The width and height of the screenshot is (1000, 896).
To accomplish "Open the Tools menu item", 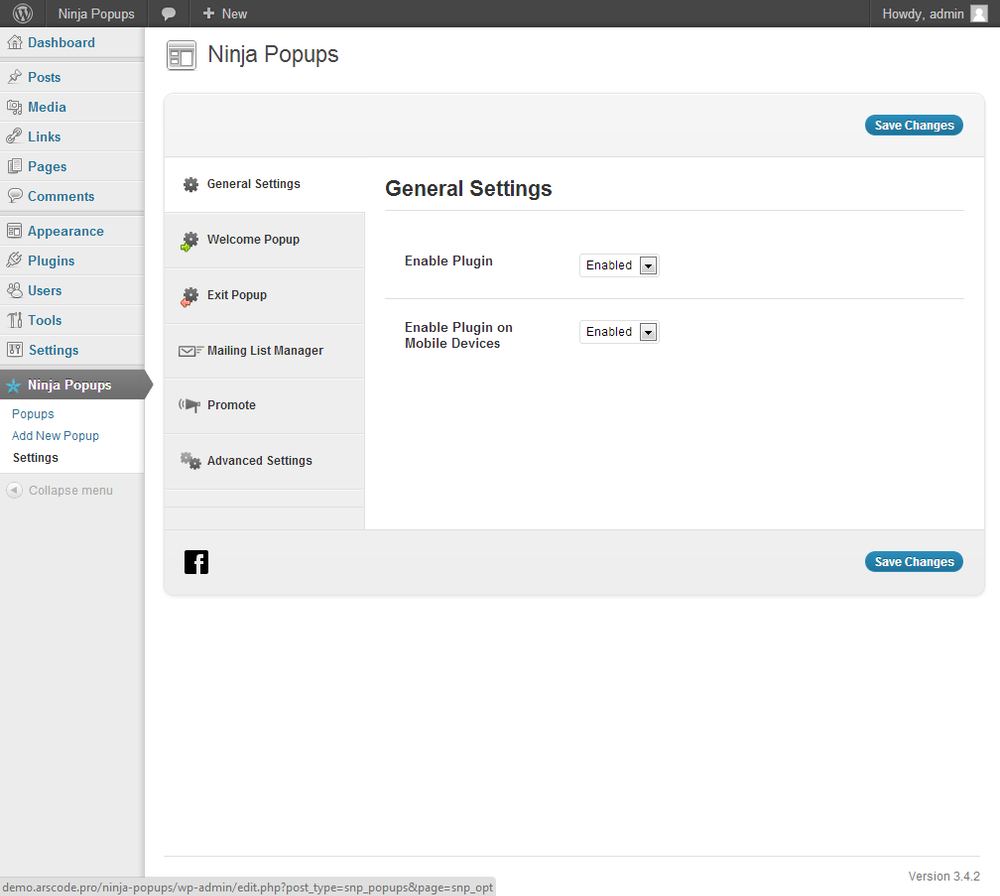I will 72,320.
